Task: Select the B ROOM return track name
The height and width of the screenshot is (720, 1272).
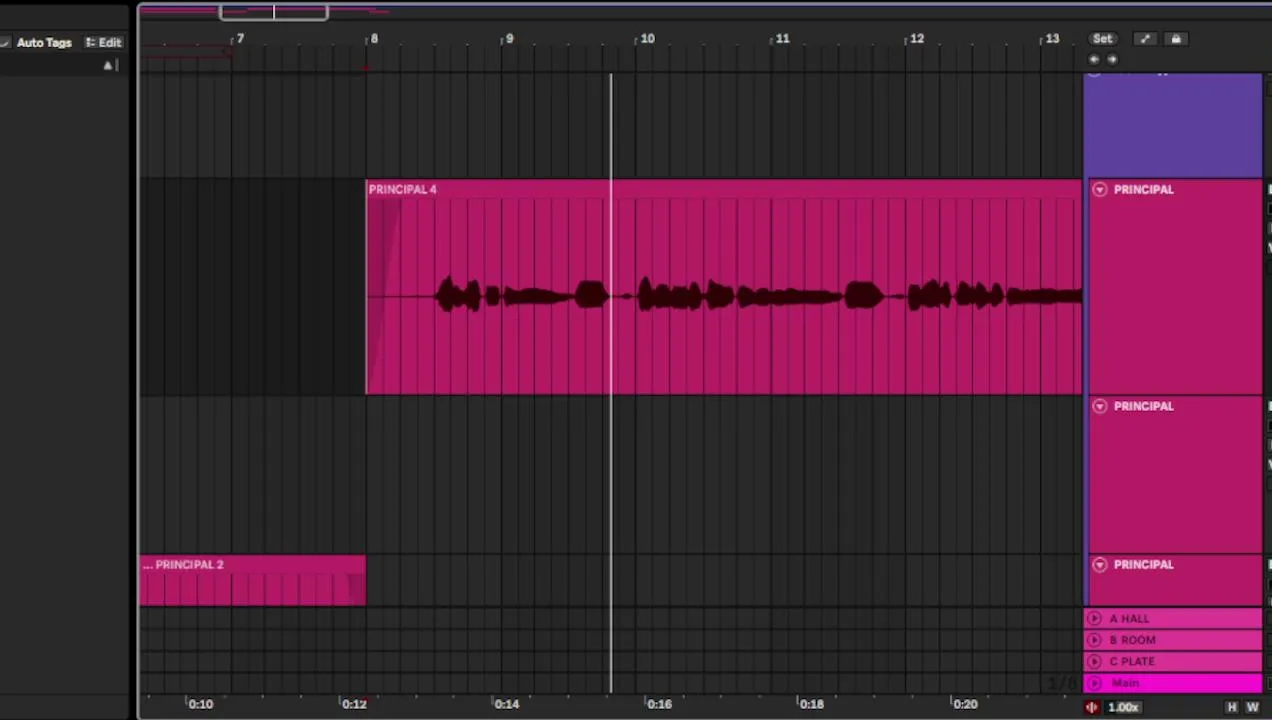Action: point(1132,640)
